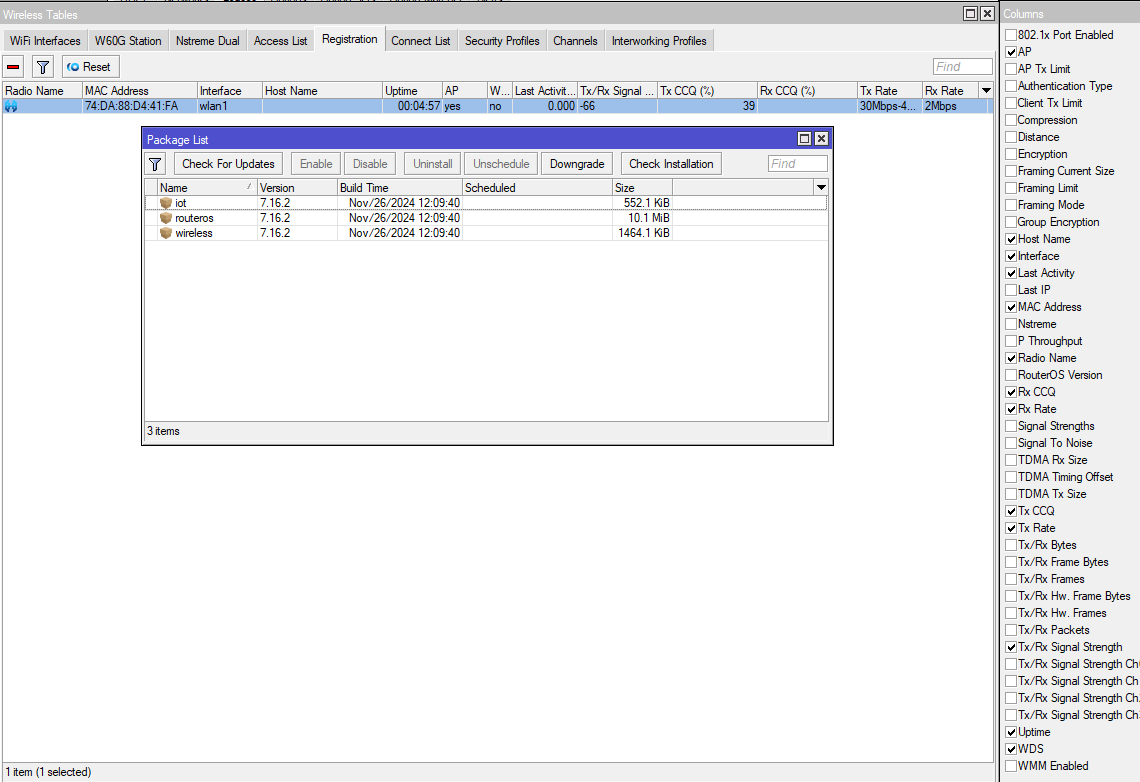Image resolution: width=1140 pixels, height=782 pixels.
Task: Uncheck the Host Name column checkbox
Action: [x=1011, y=239]
